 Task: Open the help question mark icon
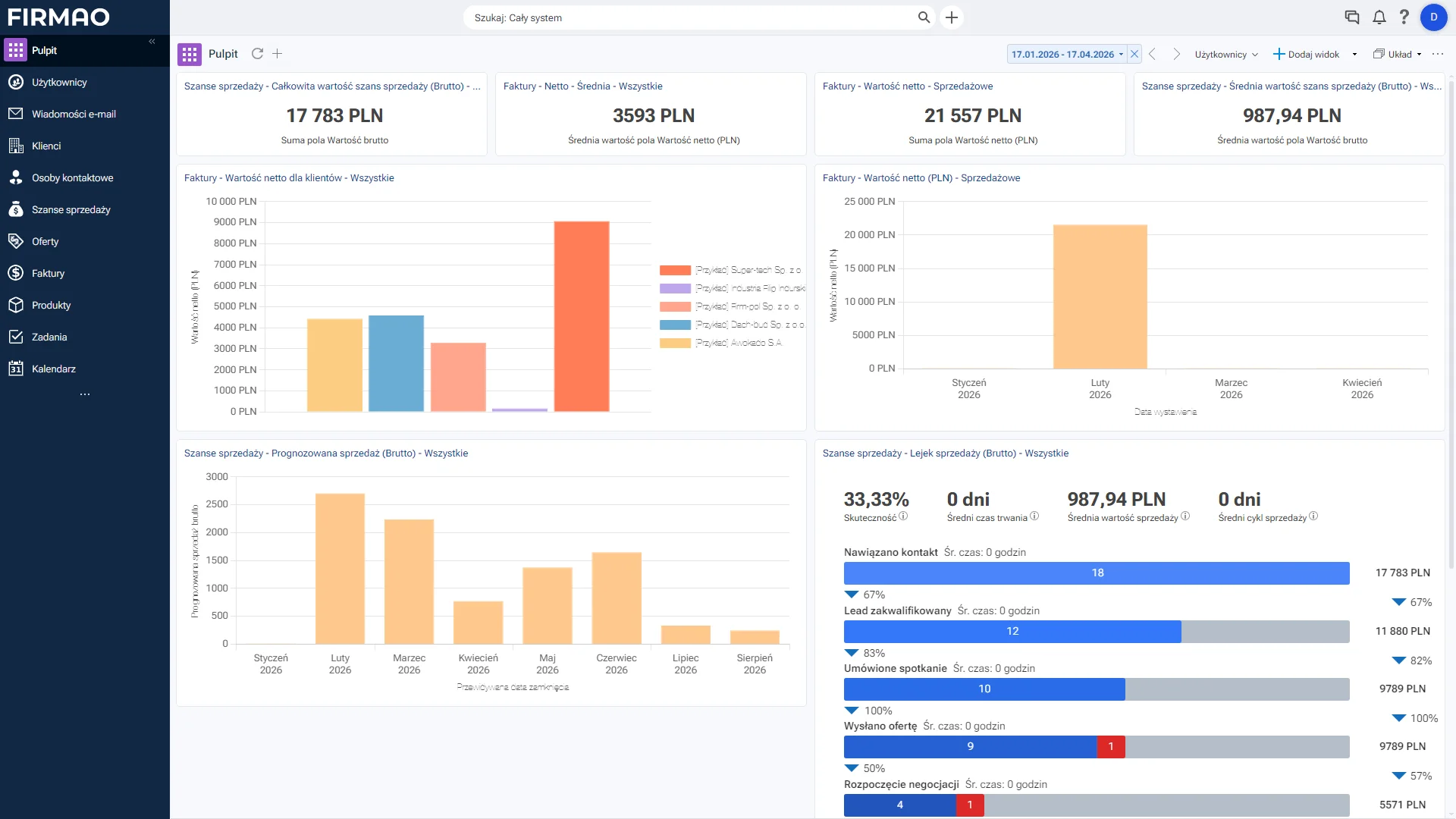(x=1404, y=17)
